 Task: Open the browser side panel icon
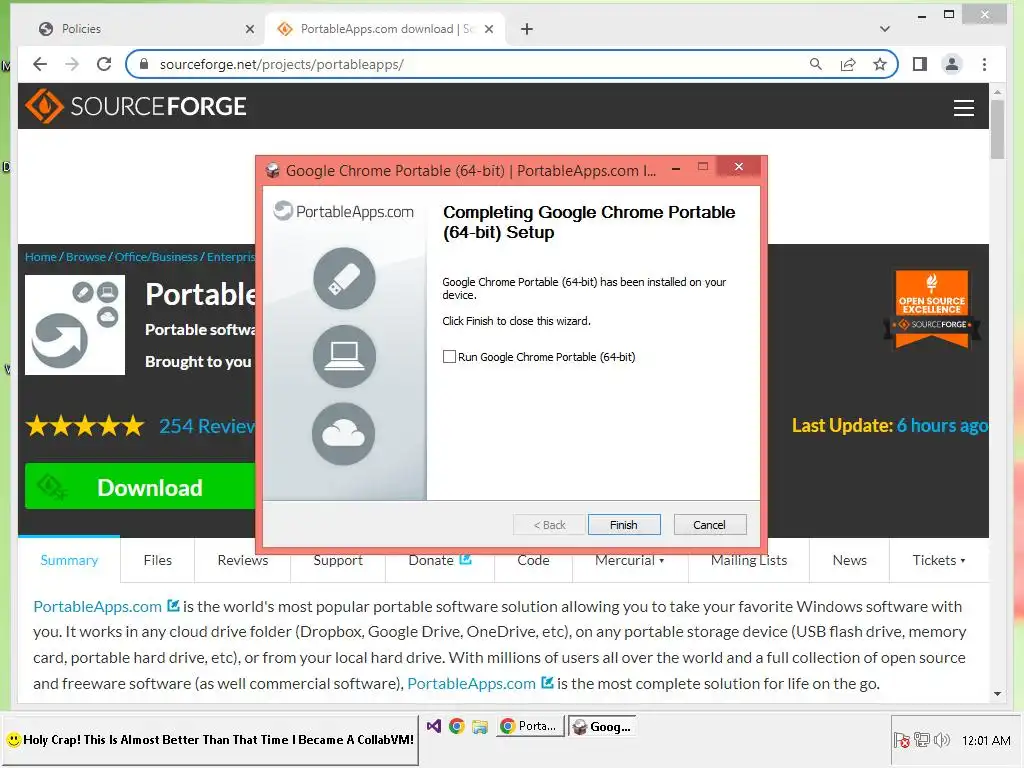tap(920, 64)
